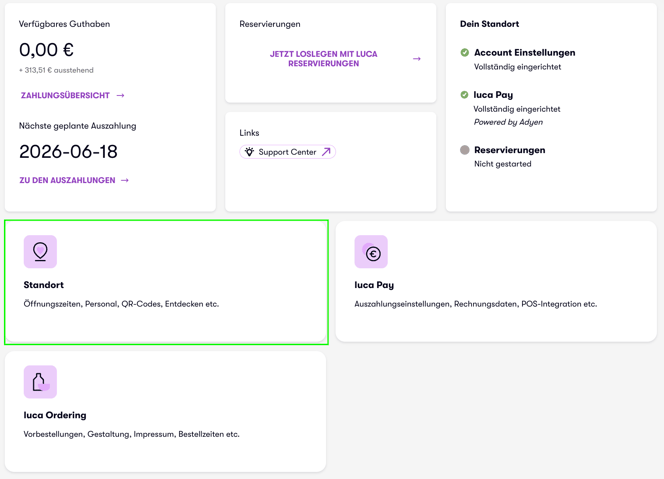
Task: Click the grey status dot beside Reservierungen
Action: [x=465, y=150]
